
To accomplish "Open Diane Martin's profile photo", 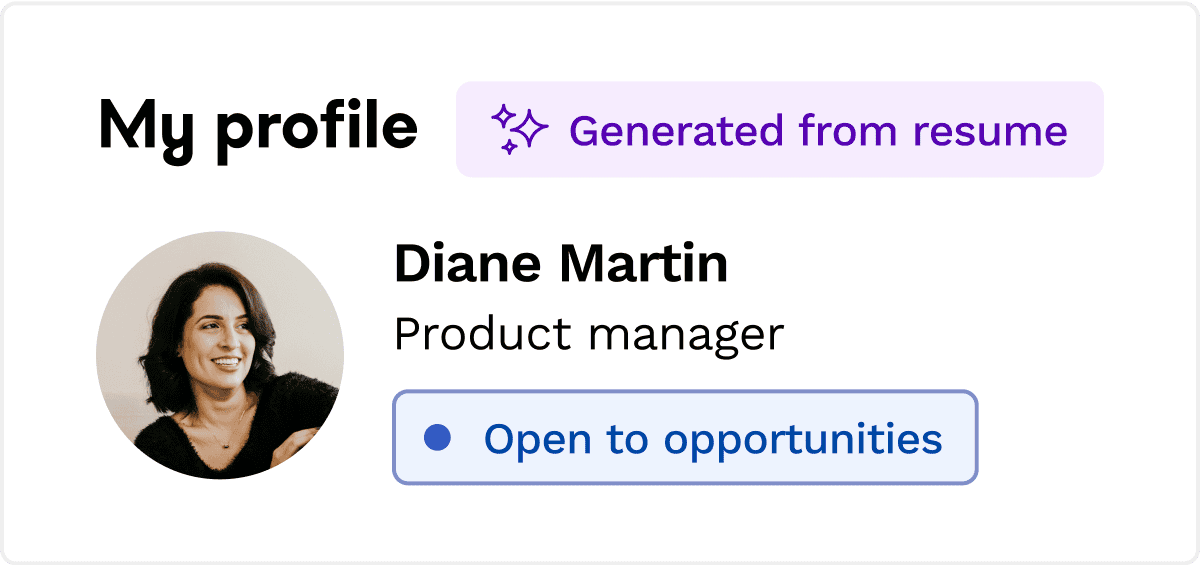I will tap(220, 355).
